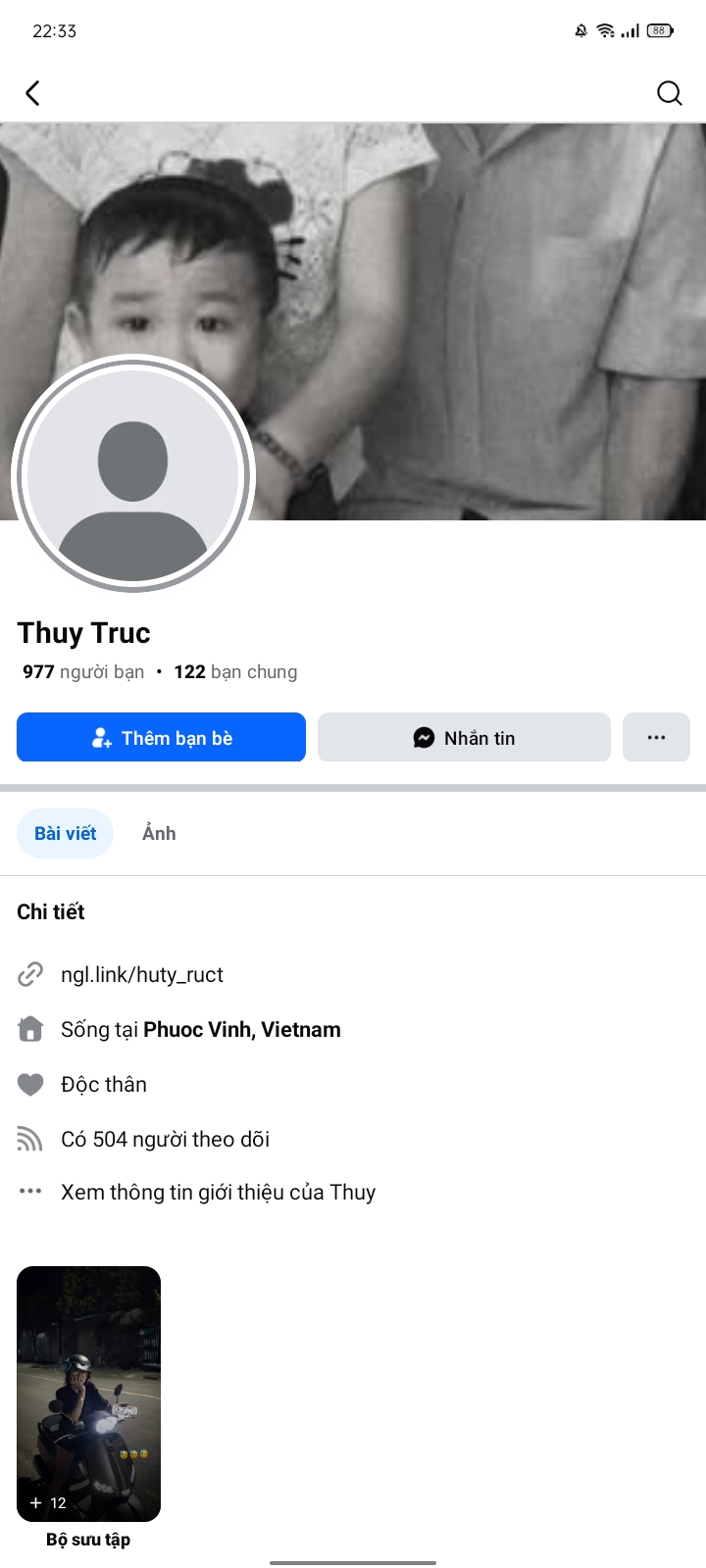The width and height of the screenshot is (706, 1568).
Task: Open the three-dot more options button
Action: pyautogui.click(x=656, y=737)
